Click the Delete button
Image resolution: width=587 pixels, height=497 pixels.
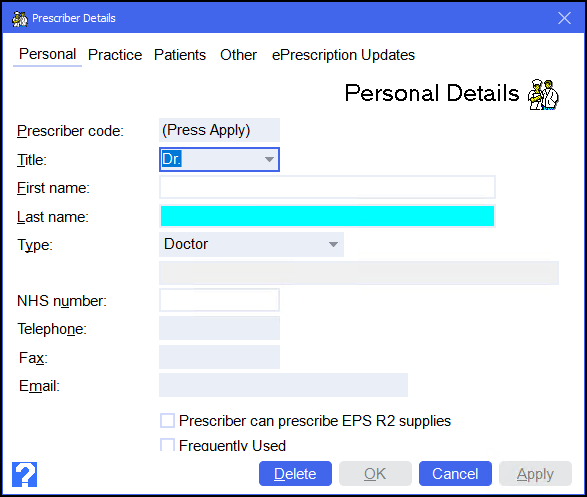pos(295,474)
